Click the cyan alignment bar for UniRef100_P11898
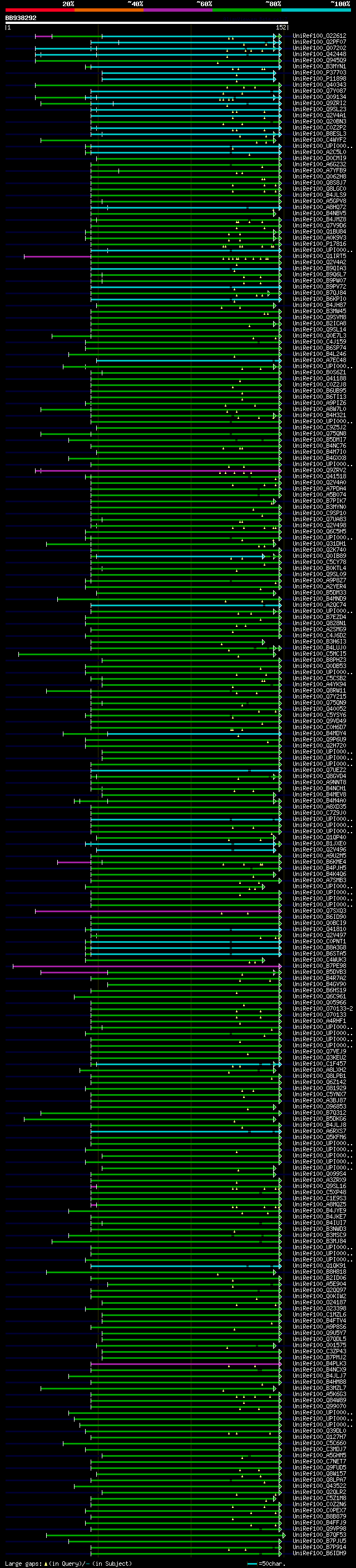Image resolution: width=356 pixels, height=1568 pixels. 189,78
